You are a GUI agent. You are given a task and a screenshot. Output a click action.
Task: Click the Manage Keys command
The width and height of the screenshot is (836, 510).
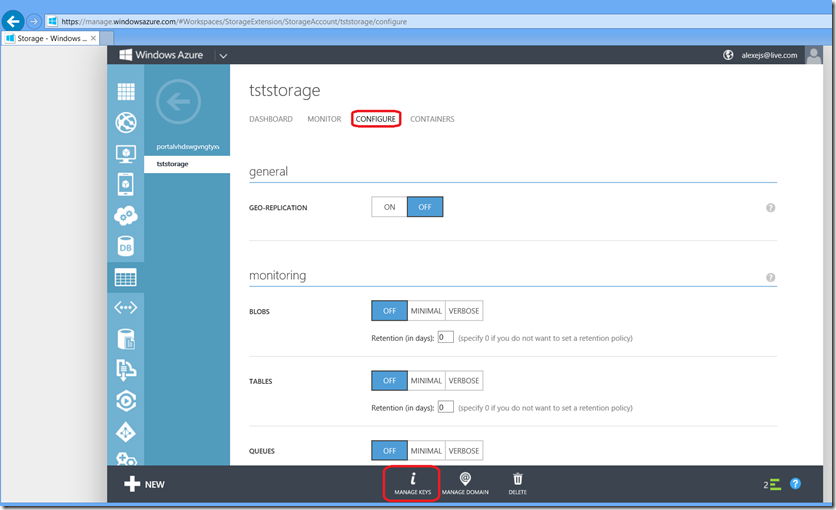click(x=412, y=483)
